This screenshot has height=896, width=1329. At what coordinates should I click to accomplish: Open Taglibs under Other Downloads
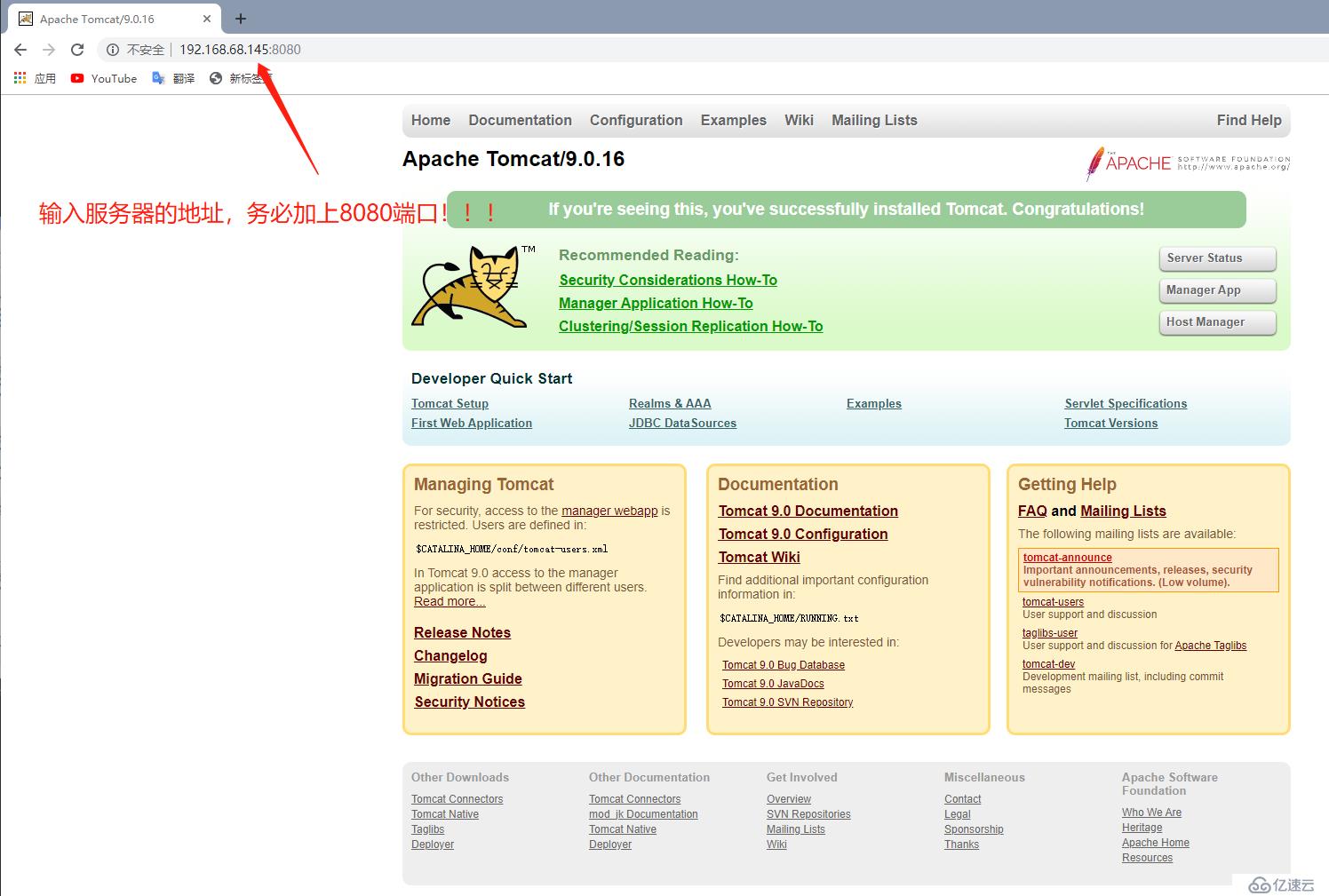[x=427, y=829]
